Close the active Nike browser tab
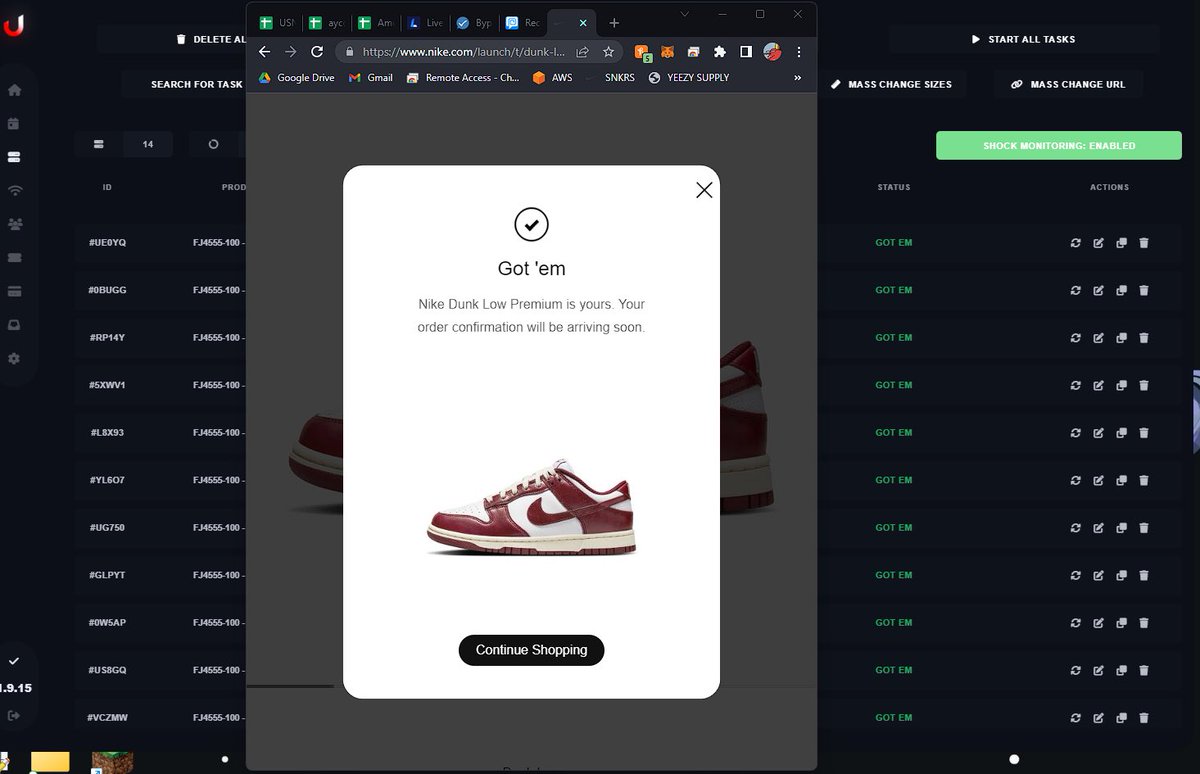 (x=583, y=23)
